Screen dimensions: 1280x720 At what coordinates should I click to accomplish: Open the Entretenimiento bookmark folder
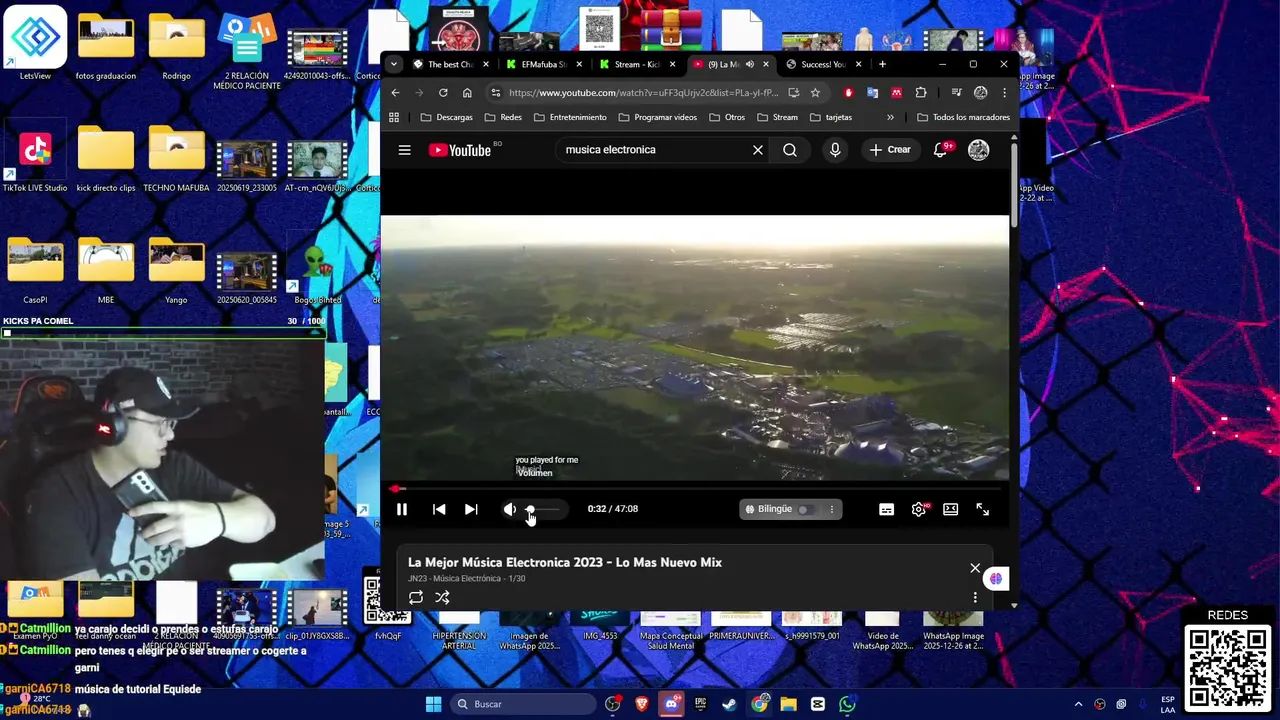coord(570,117)
